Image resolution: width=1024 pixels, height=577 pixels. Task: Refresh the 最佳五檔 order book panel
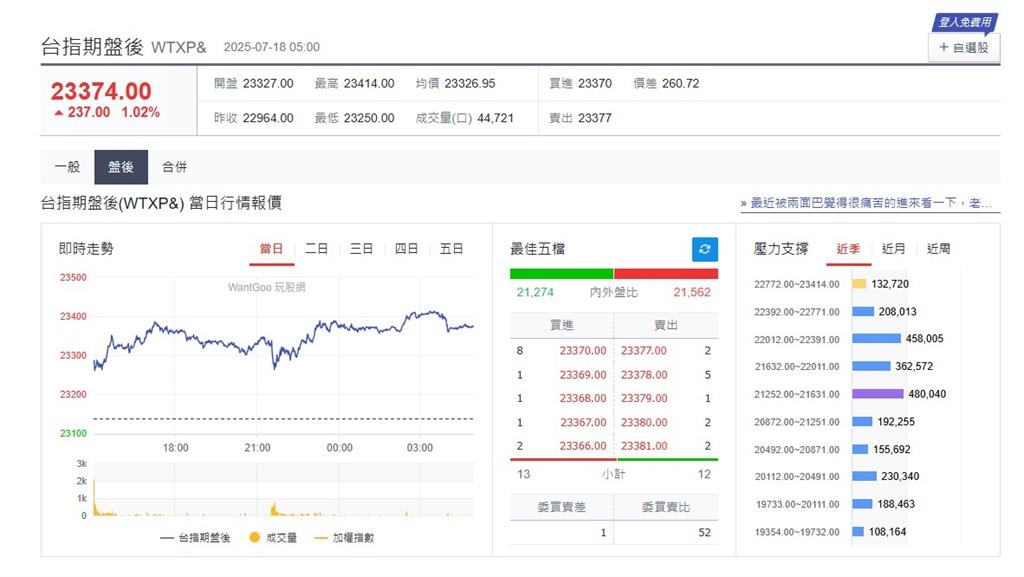705,249
